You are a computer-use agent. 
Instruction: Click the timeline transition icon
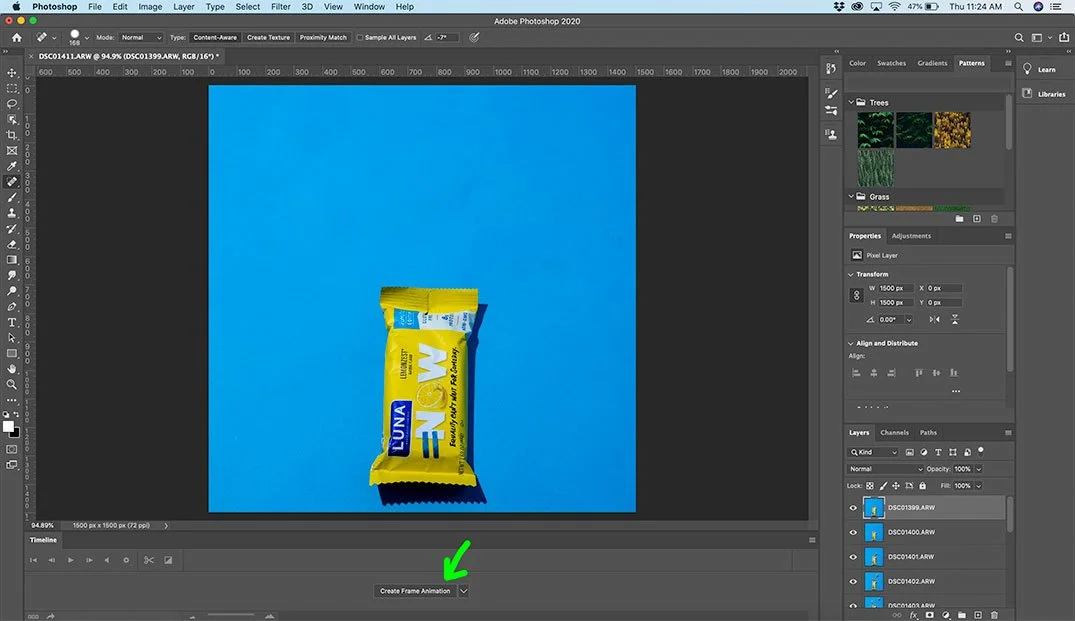(x=168, y=560)
